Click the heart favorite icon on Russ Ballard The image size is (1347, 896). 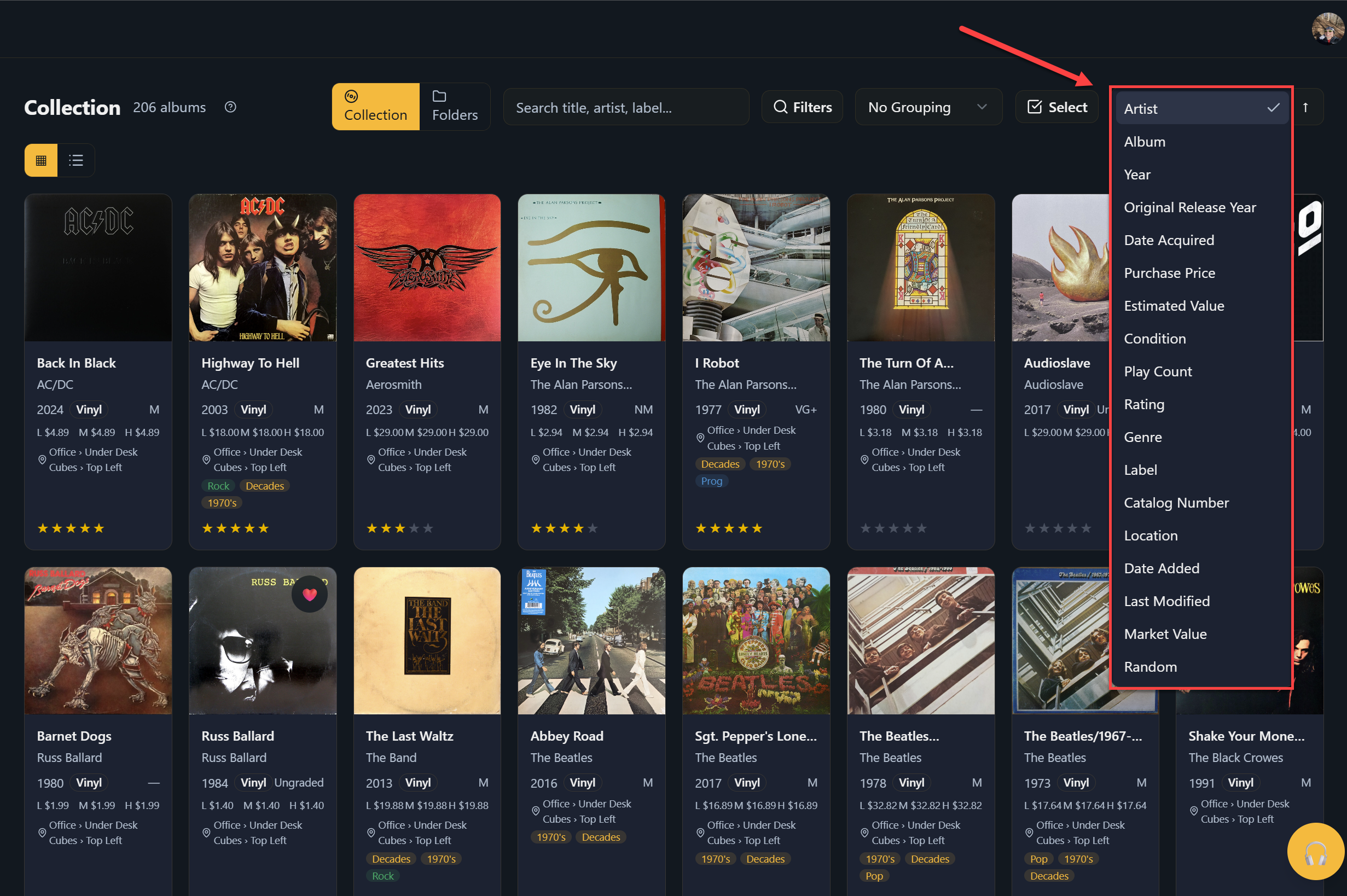point(310,594)
